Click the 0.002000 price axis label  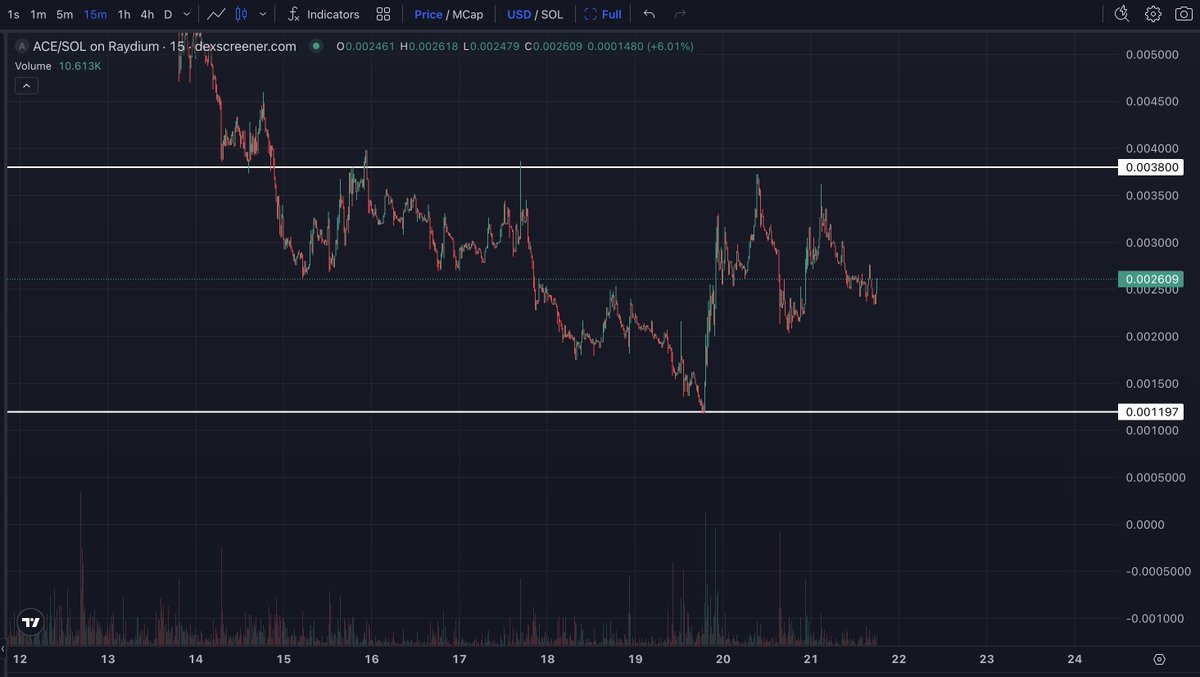tap(1150, 336)
